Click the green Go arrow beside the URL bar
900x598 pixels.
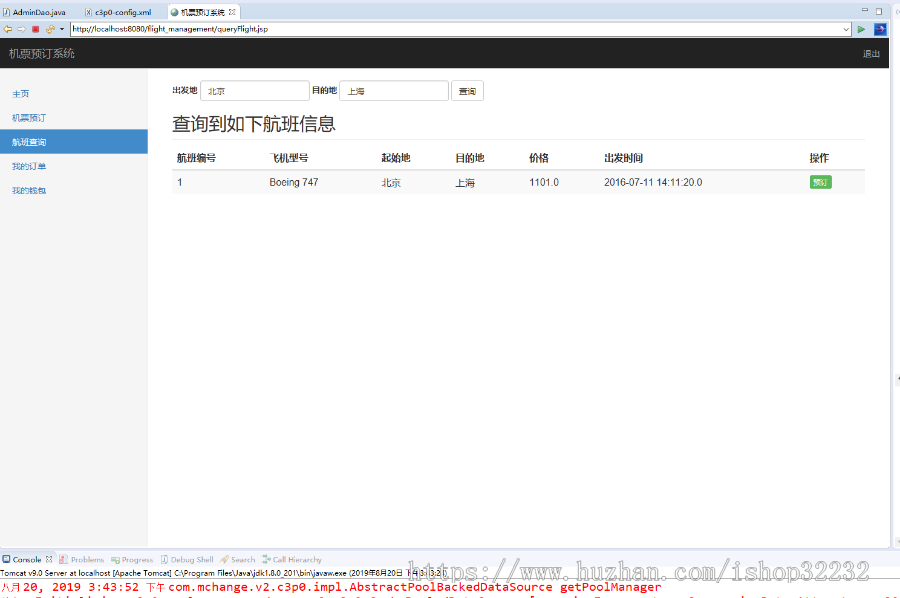tap(861, 29)
